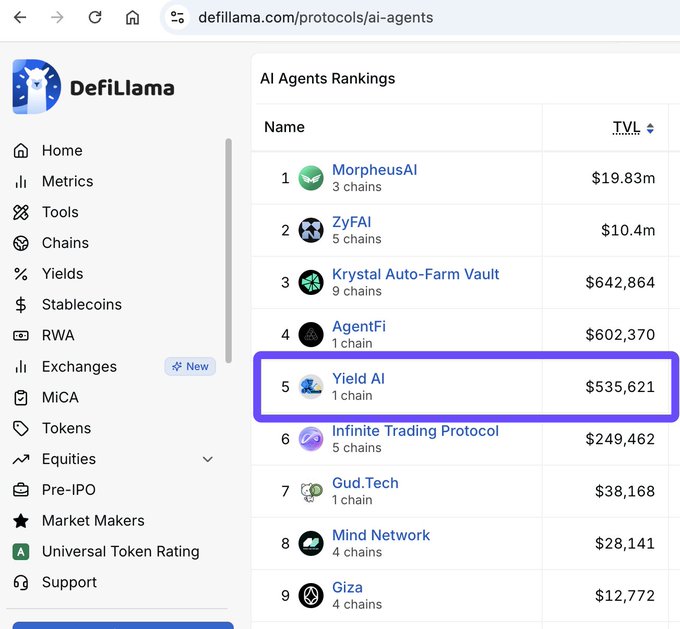Click the Support headset icon

[21, 582]
